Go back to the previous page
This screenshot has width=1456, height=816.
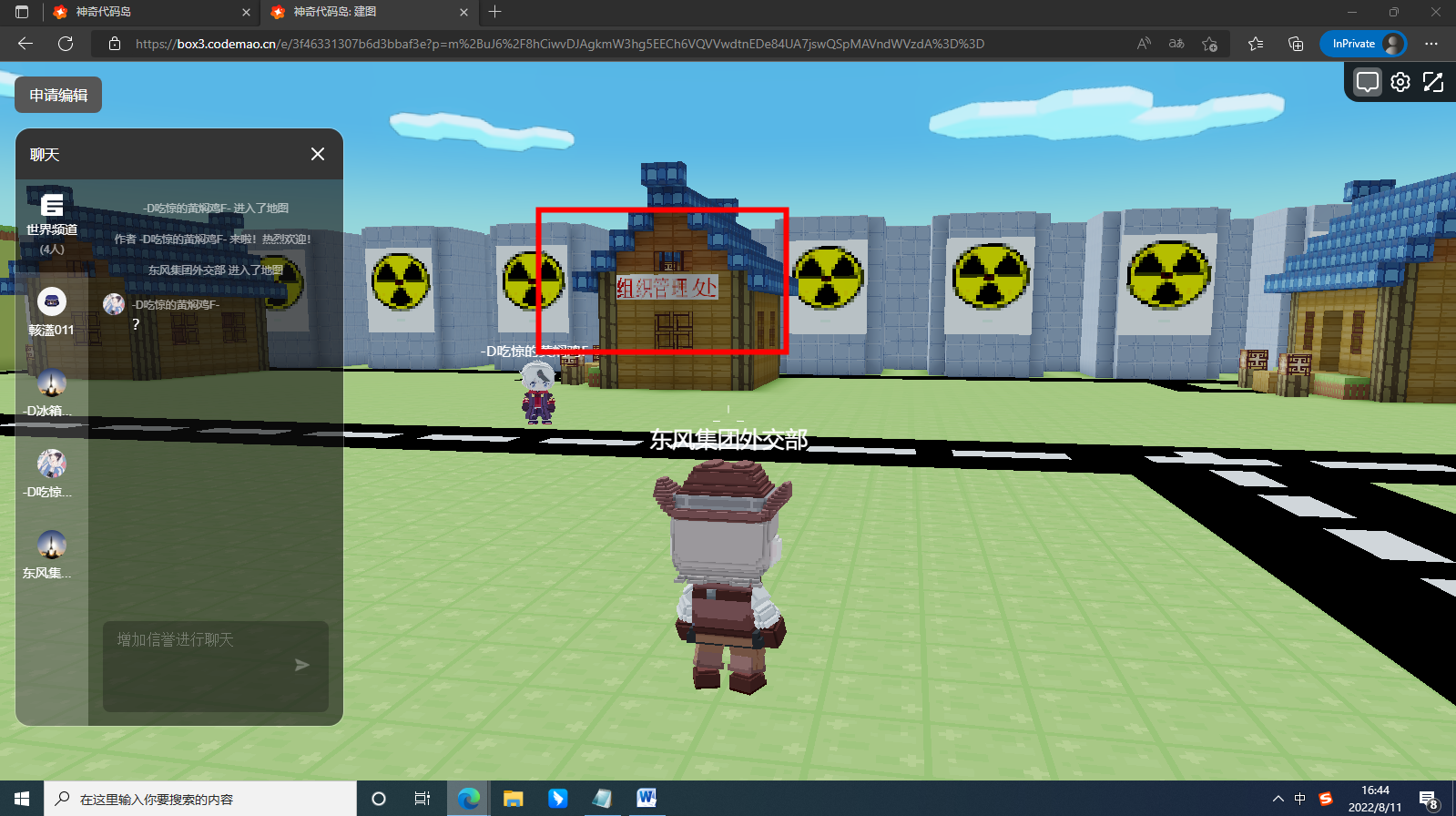coord(25,44)
